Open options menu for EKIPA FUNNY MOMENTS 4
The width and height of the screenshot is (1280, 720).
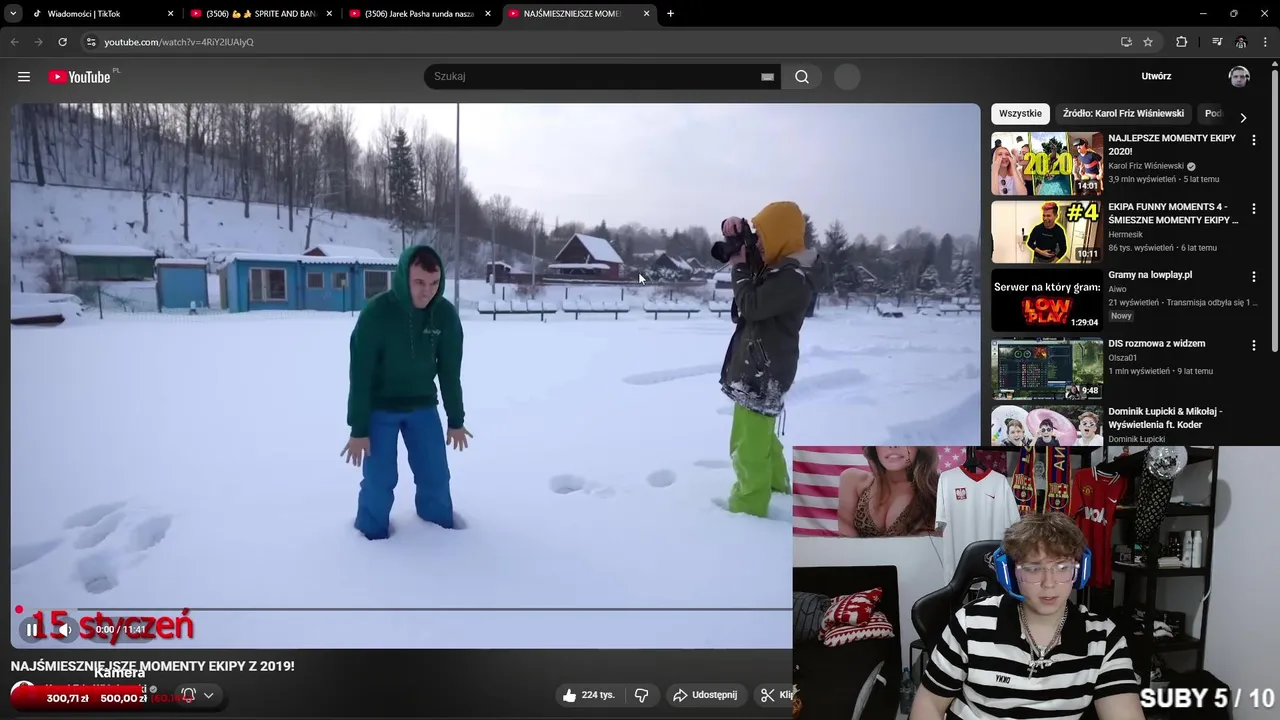pos(1253,209)
